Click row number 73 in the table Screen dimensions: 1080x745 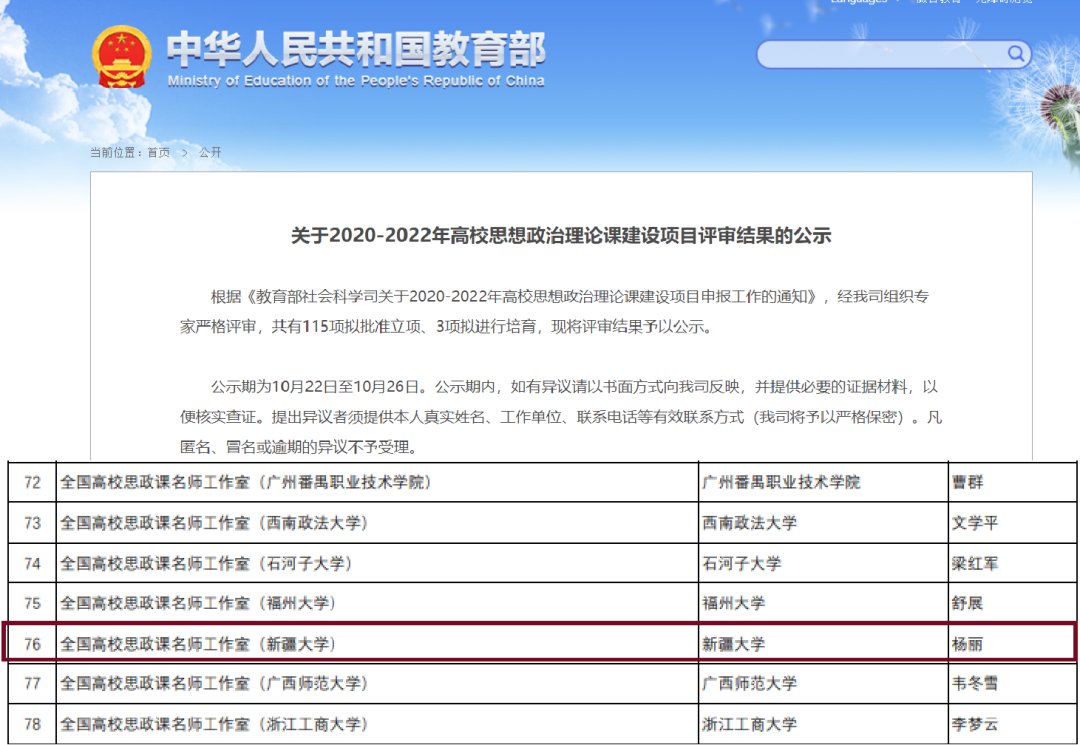point(32,523)
